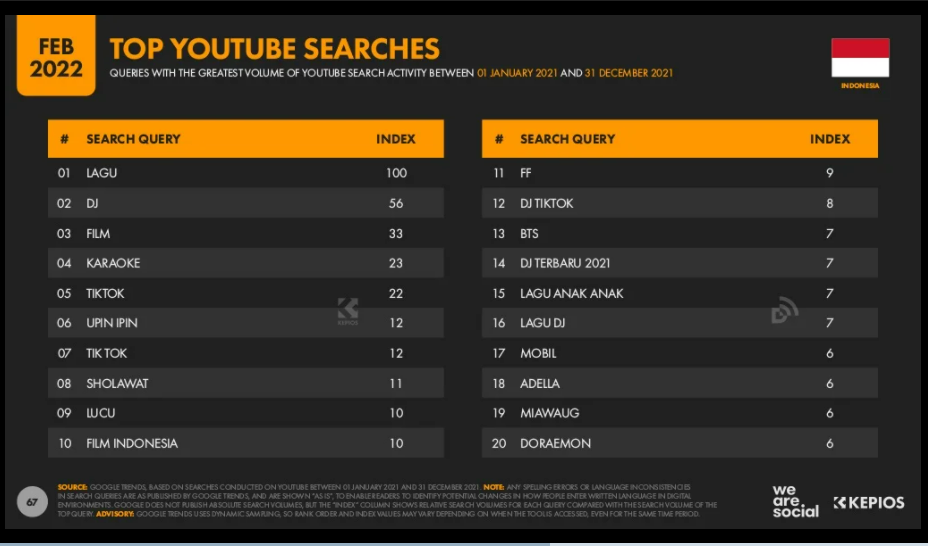Click the SOURCE note text at bottom
Image resolution: width=928 pixels, height=546 pixels.
pos(387,500)
